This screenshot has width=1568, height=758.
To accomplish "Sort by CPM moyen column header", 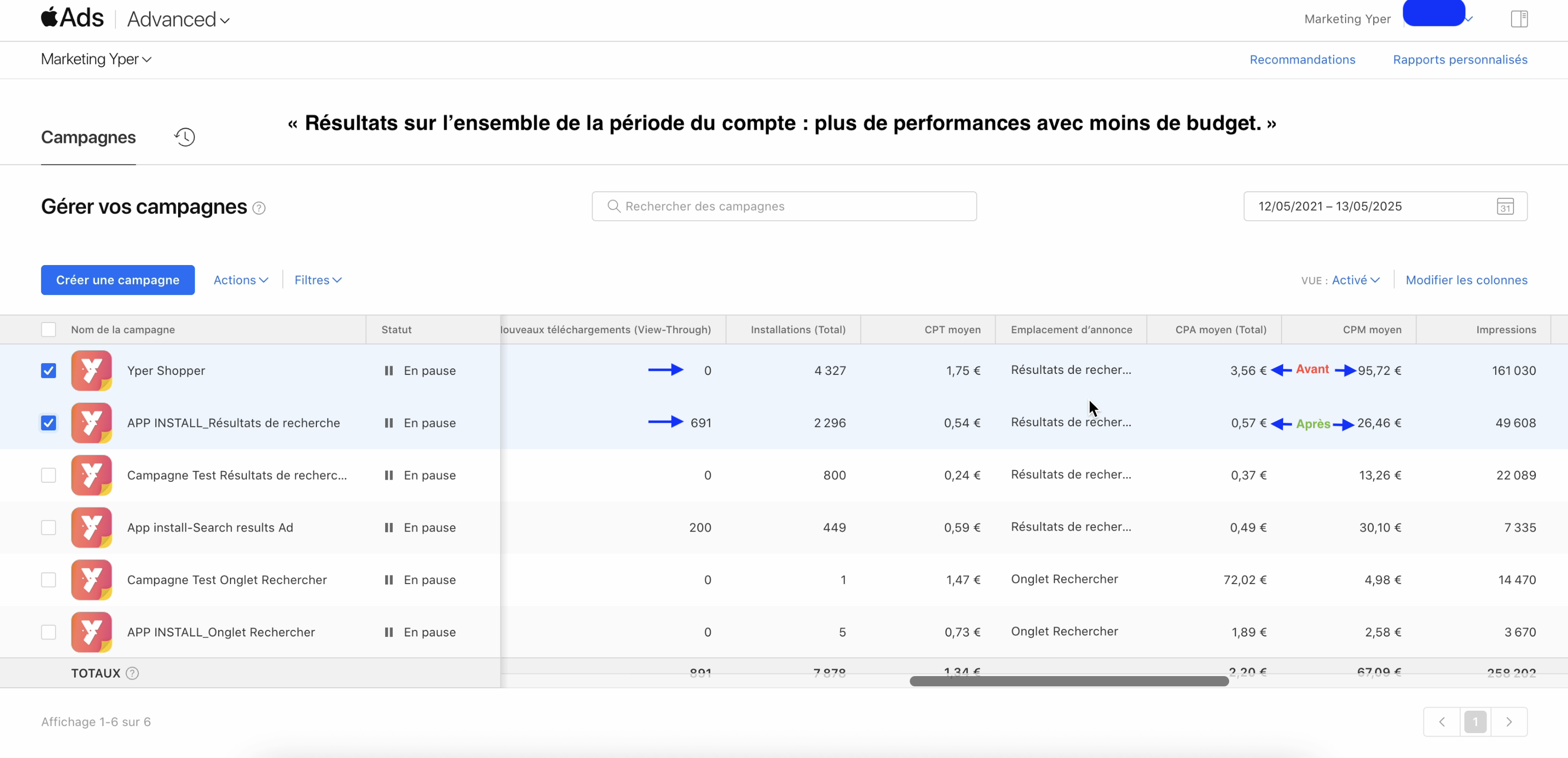I will pyautogui.click(x=1372, y=329).
